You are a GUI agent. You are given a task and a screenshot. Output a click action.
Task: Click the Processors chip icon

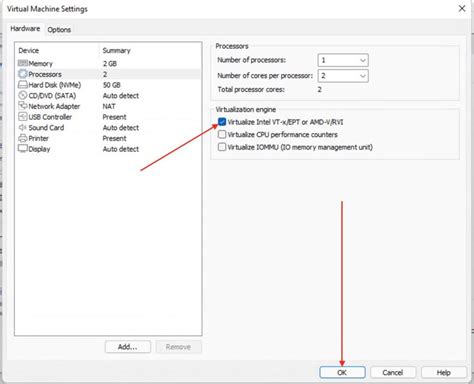(23, 74)
